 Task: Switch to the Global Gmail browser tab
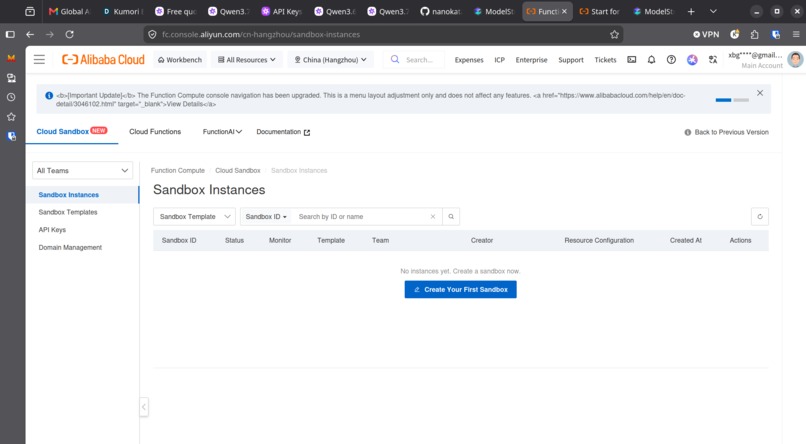point(69,11)
